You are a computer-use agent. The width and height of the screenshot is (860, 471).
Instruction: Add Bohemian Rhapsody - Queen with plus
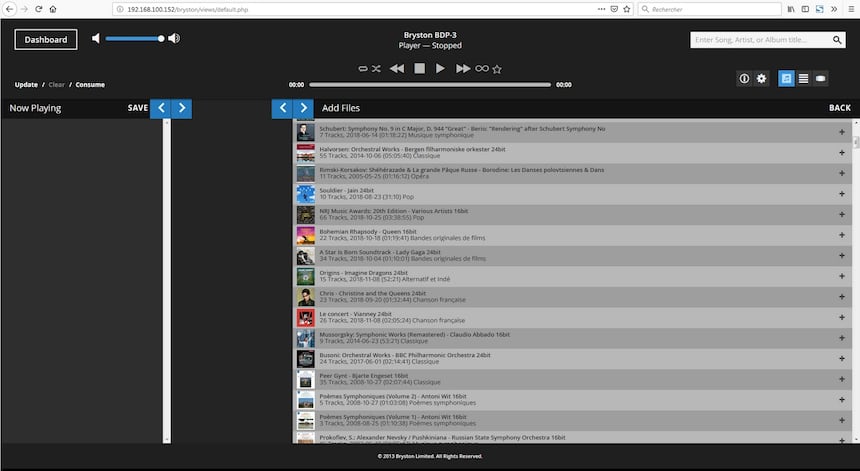click(x=841, y=235)
